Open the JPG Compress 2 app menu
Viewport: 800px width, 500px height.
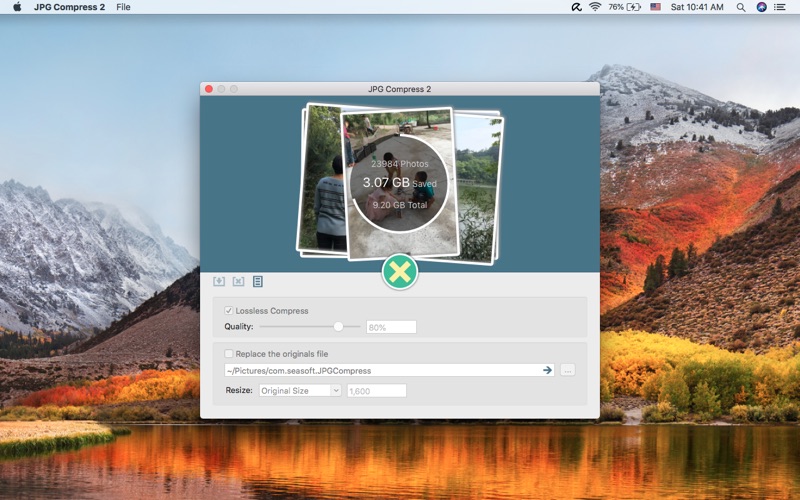pyautogui.click(x=69, y=7)
